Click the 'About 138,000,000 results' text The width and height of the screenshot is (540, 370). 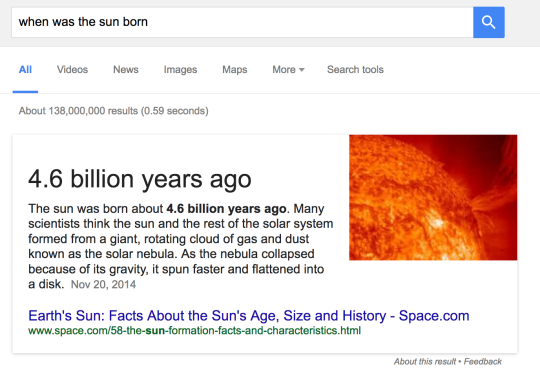pos(114,111)
